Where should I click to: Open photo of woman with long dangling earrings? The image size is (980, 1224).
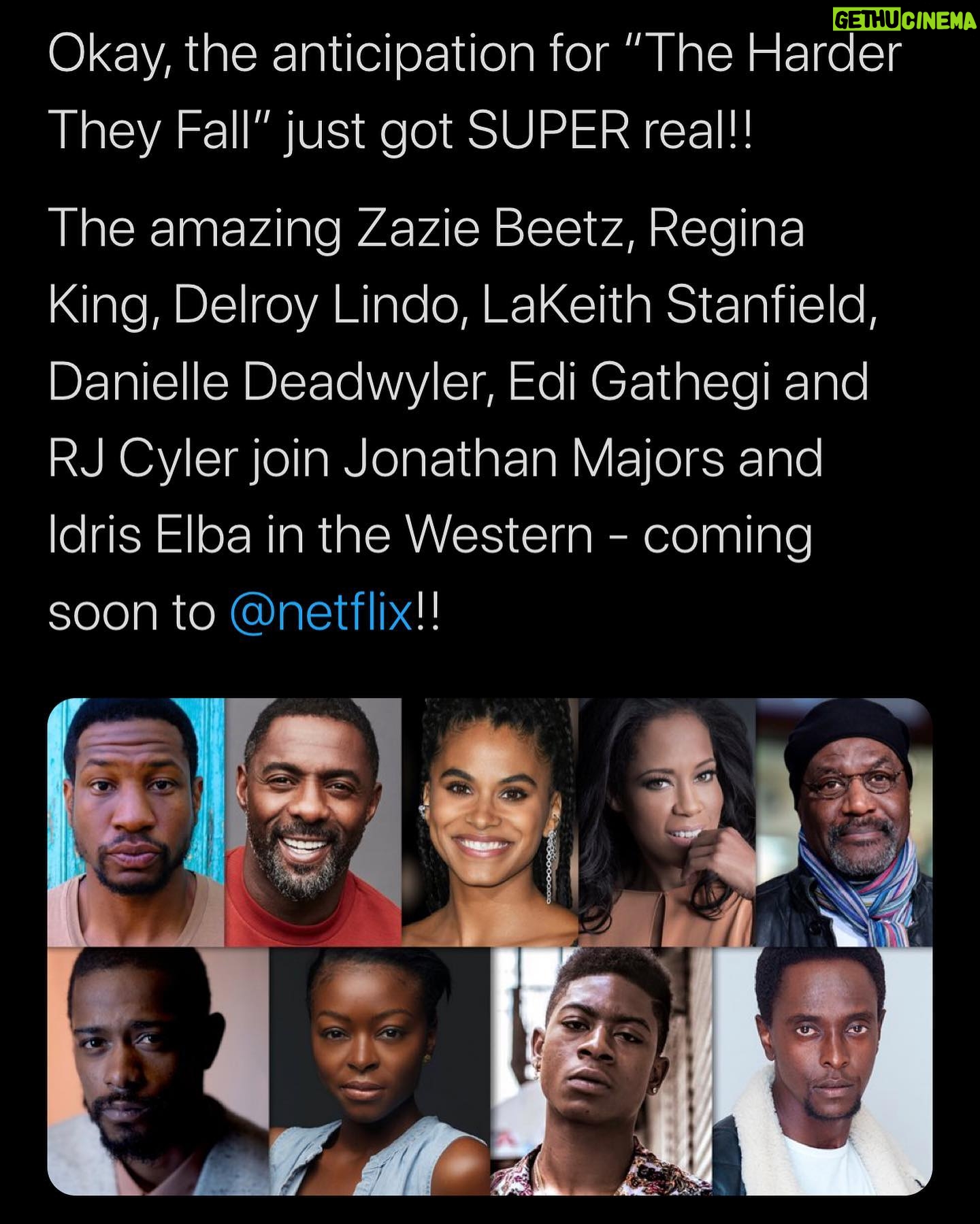[x=490, y=822]
